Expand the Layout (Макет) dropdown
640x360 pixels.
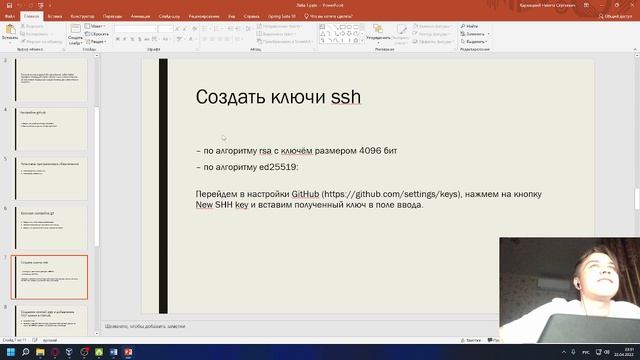(x=96, y=26)
